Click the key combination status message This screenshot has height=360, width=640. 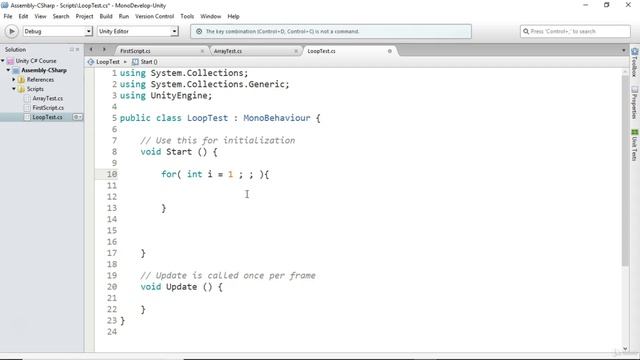coord(282,31)
